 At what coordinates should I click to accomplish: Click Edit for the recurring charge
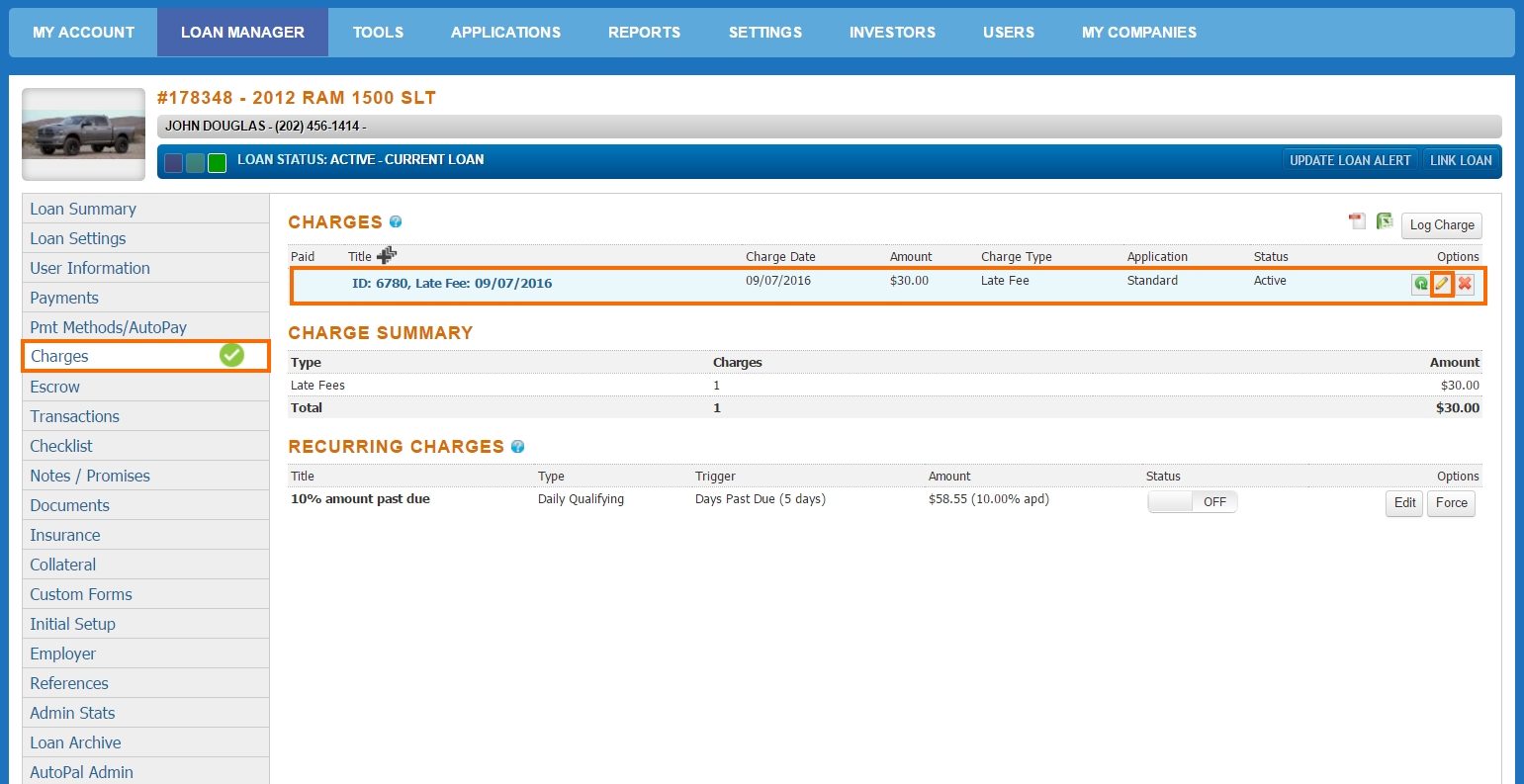pos(1404,503)
